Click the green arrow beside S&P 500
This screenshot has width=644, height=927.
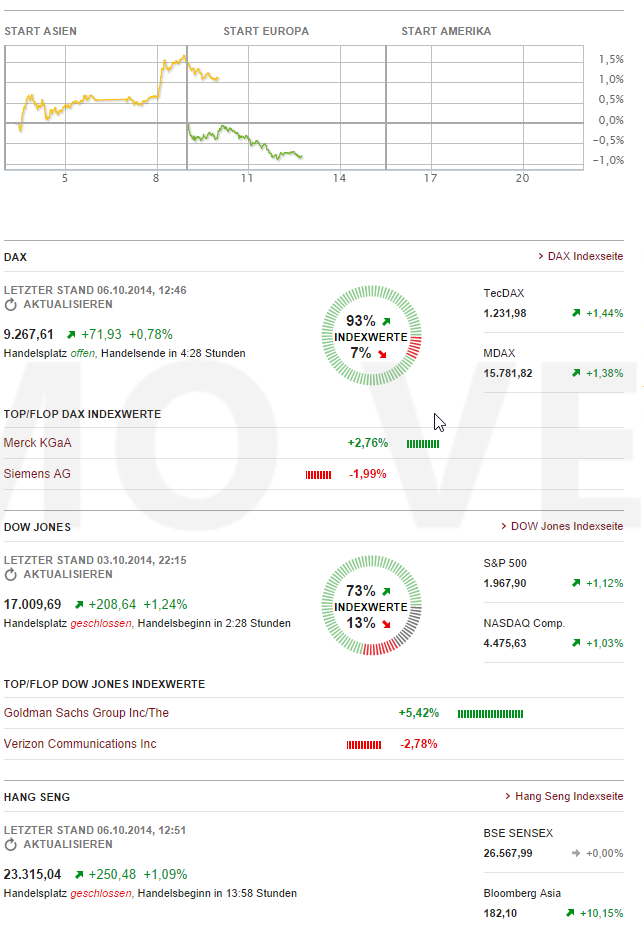click(576, 583)
